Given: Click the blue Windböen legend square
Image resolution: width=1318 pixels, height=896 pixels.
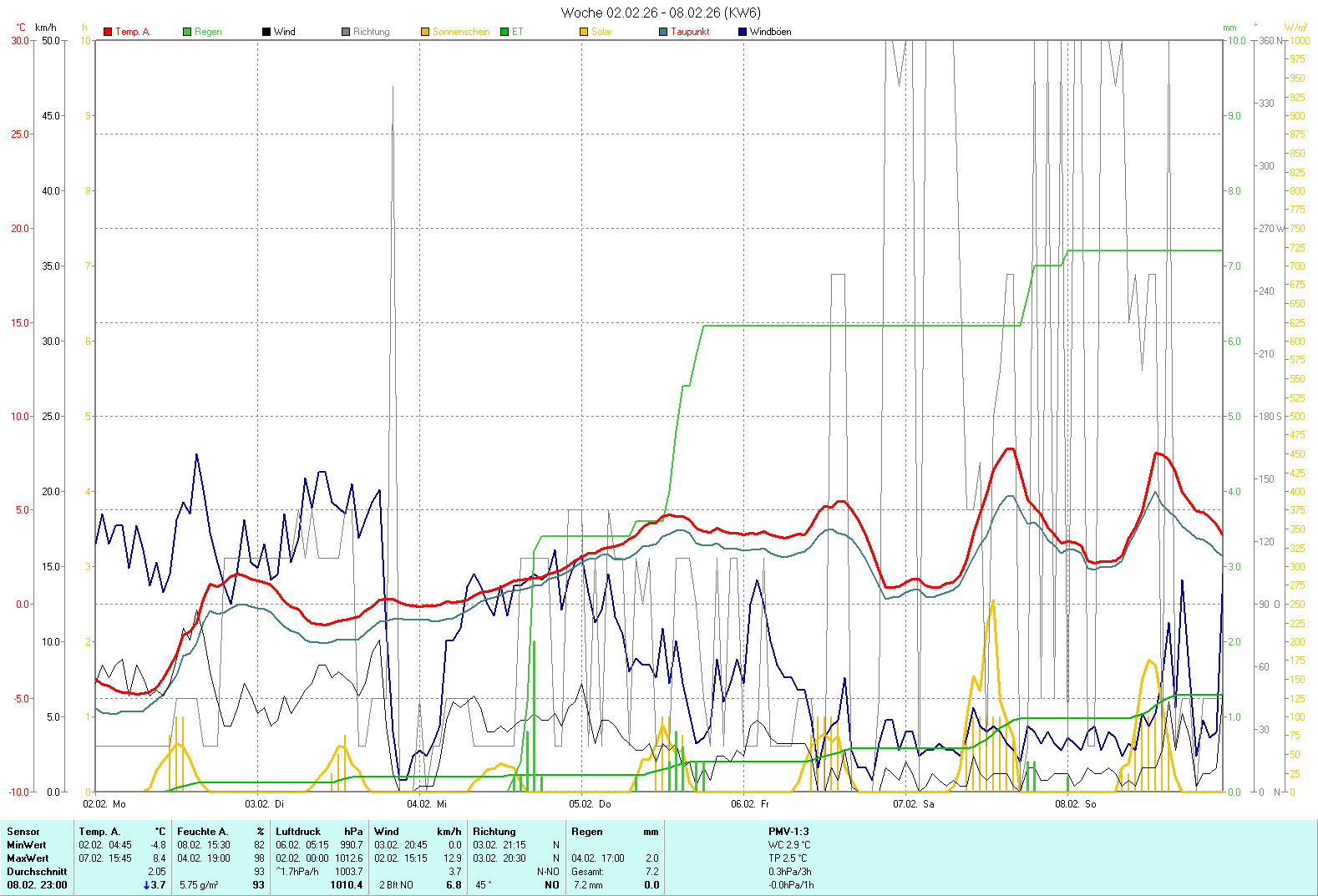Looking at the screenshot, I should [743, 32].
